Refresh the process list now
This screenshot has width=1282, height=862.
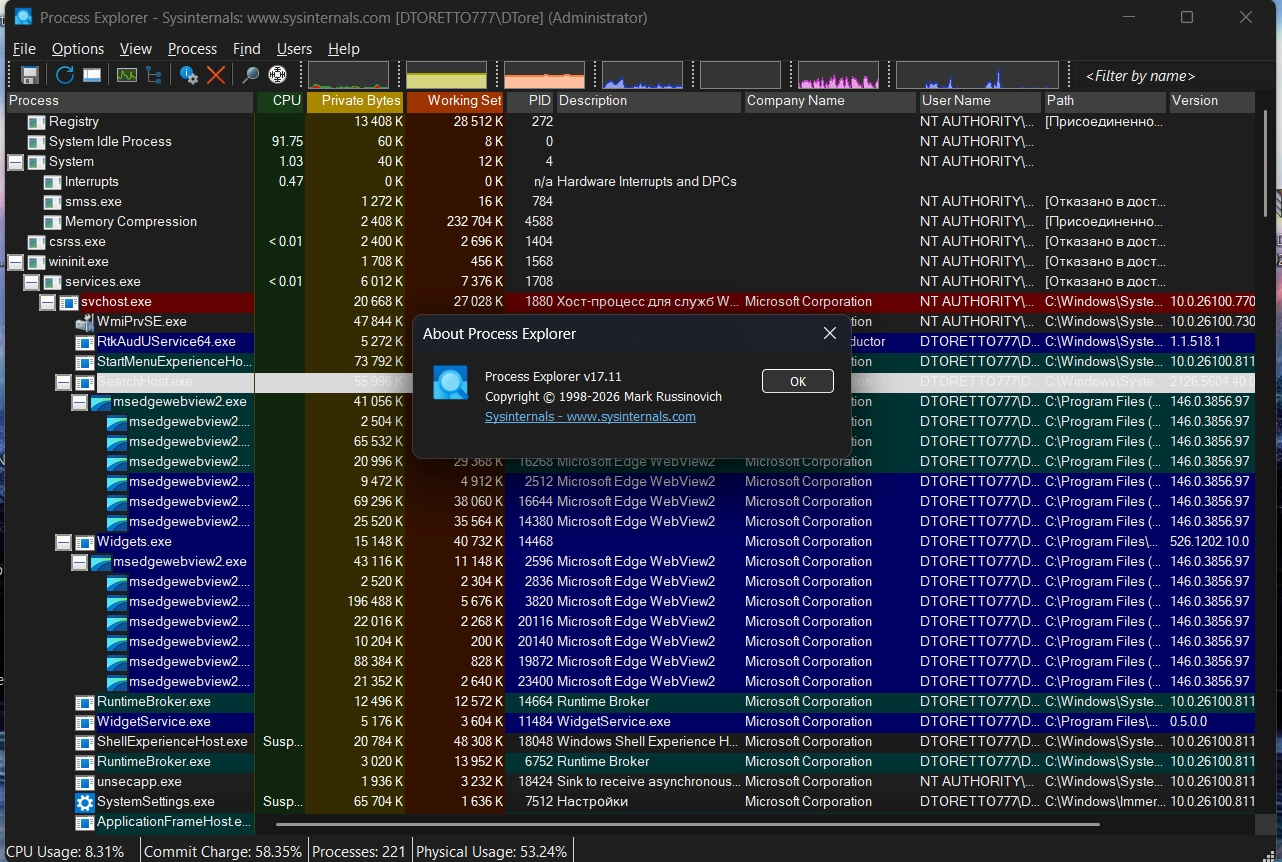[x=65, y=75]
